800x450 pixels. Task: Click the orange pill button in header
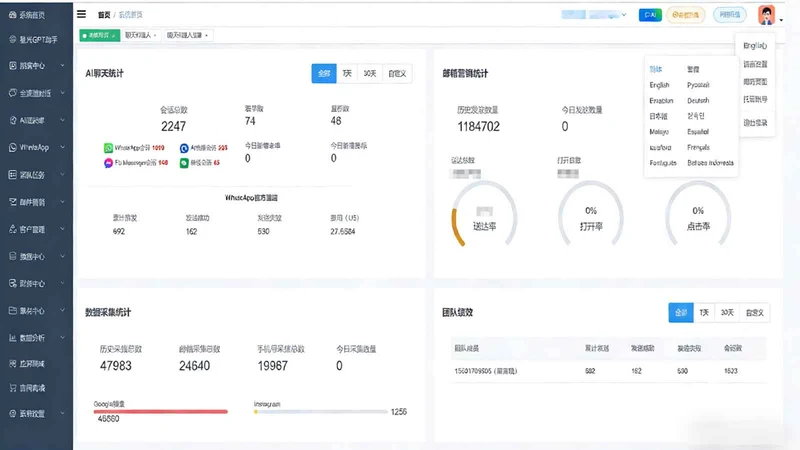(x=686, y=15)
